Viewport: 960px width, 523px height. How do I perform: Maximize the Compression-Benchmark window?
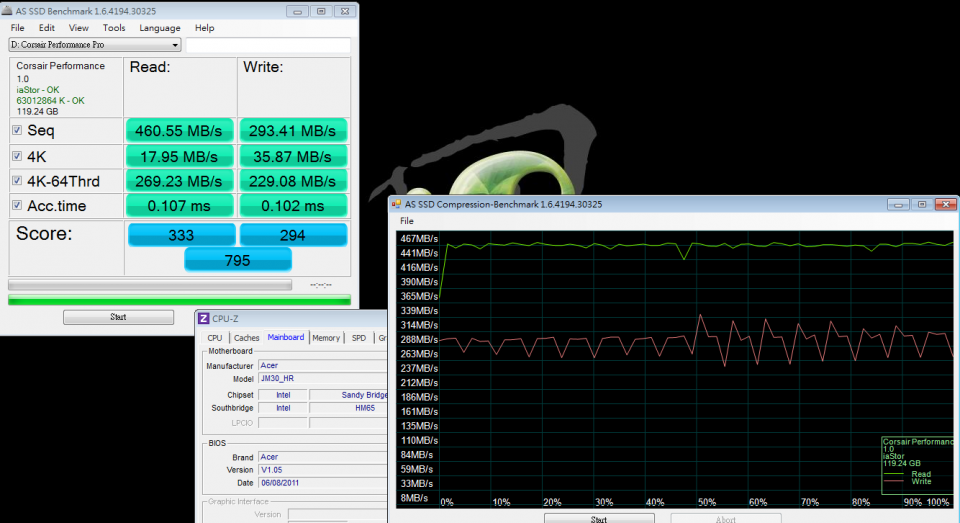(x=920, y=204)
